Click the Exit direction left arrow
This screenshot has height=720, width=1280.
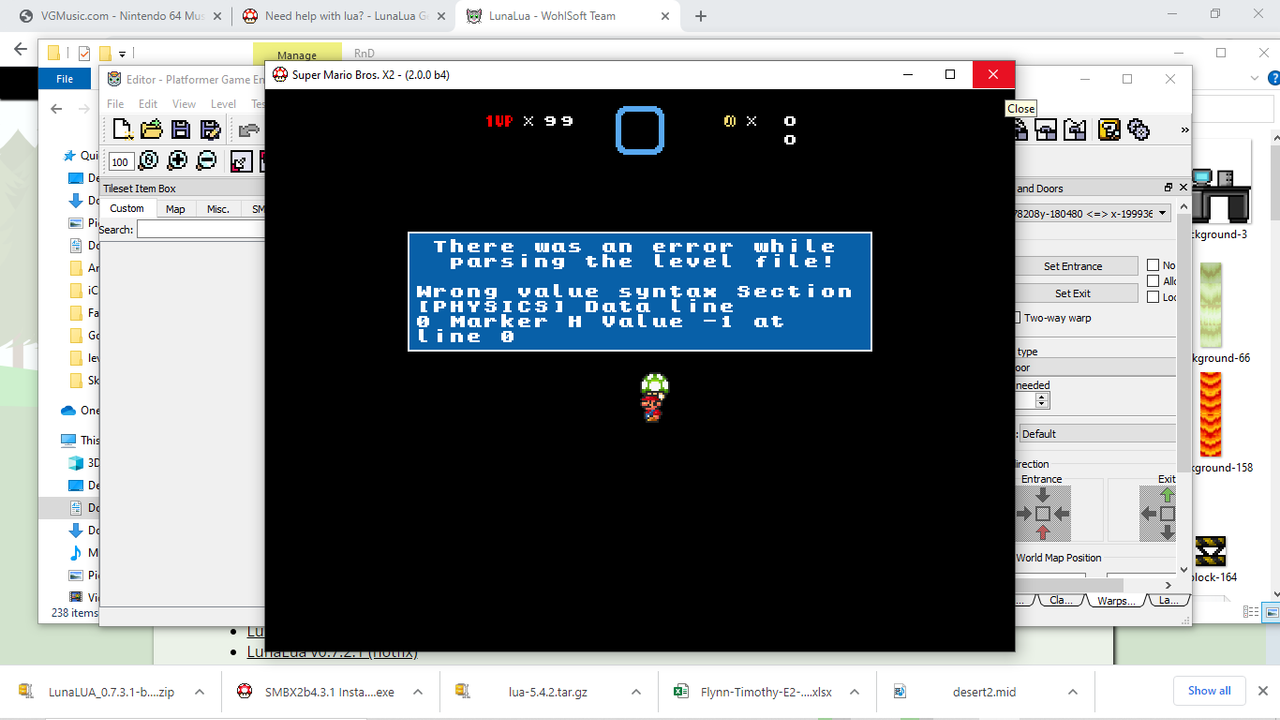[x=1148, y=513]
